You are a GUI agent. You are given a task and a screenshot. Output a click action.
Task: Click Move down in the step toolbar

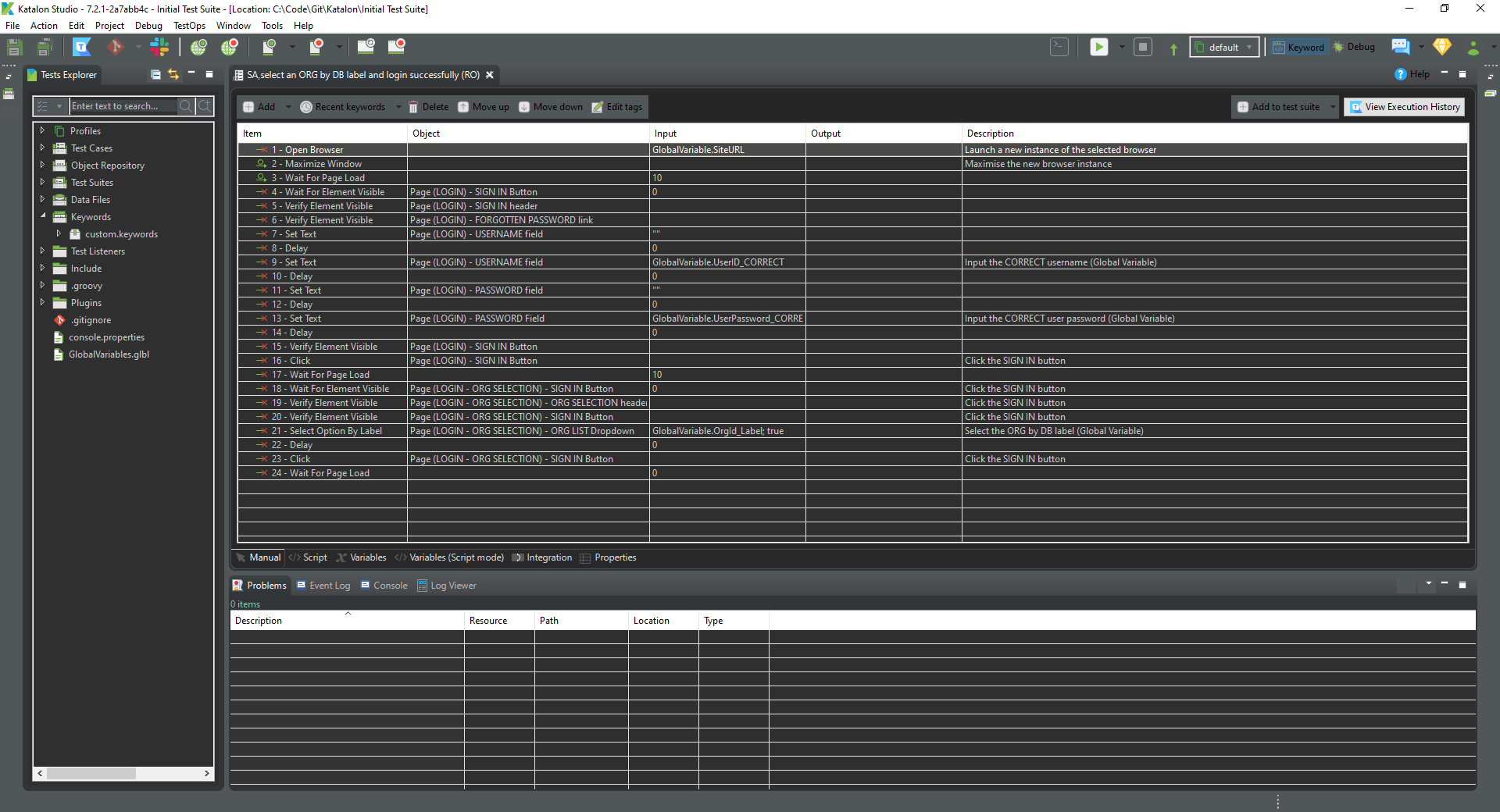coord(551,107)
